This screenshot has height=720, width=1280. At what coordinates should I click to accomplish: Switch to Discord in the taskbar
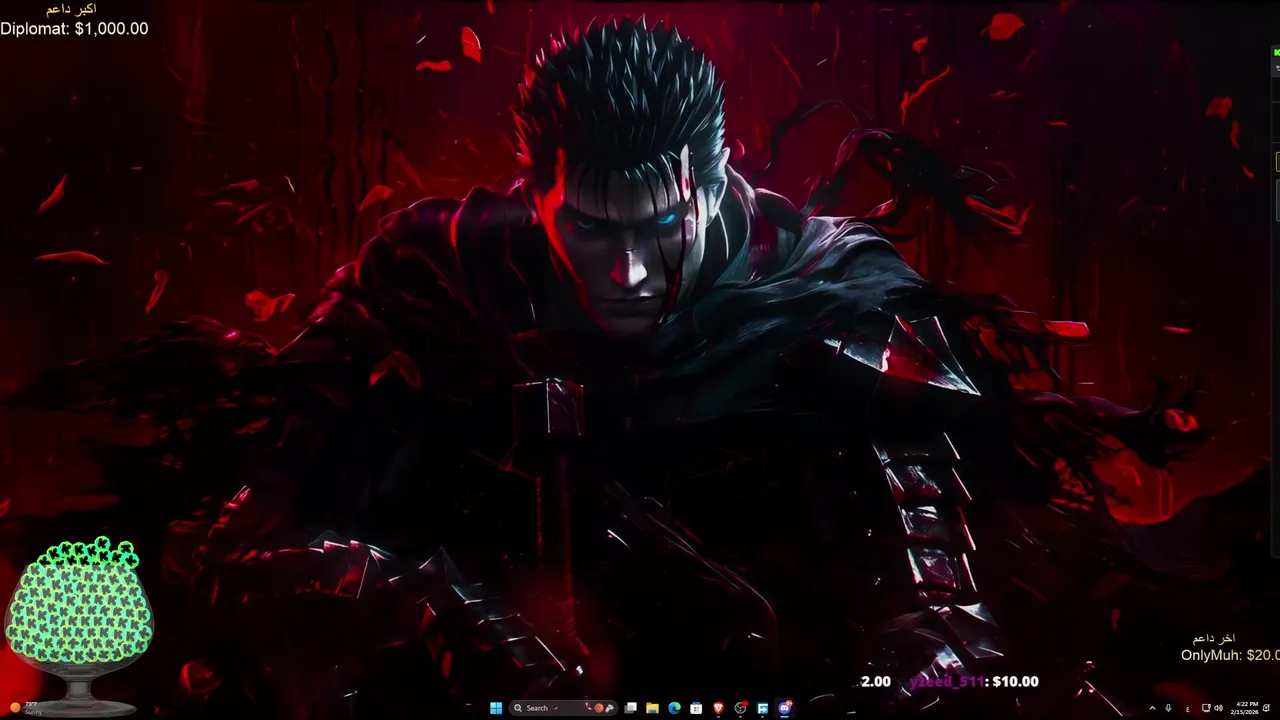pos(785,708)
